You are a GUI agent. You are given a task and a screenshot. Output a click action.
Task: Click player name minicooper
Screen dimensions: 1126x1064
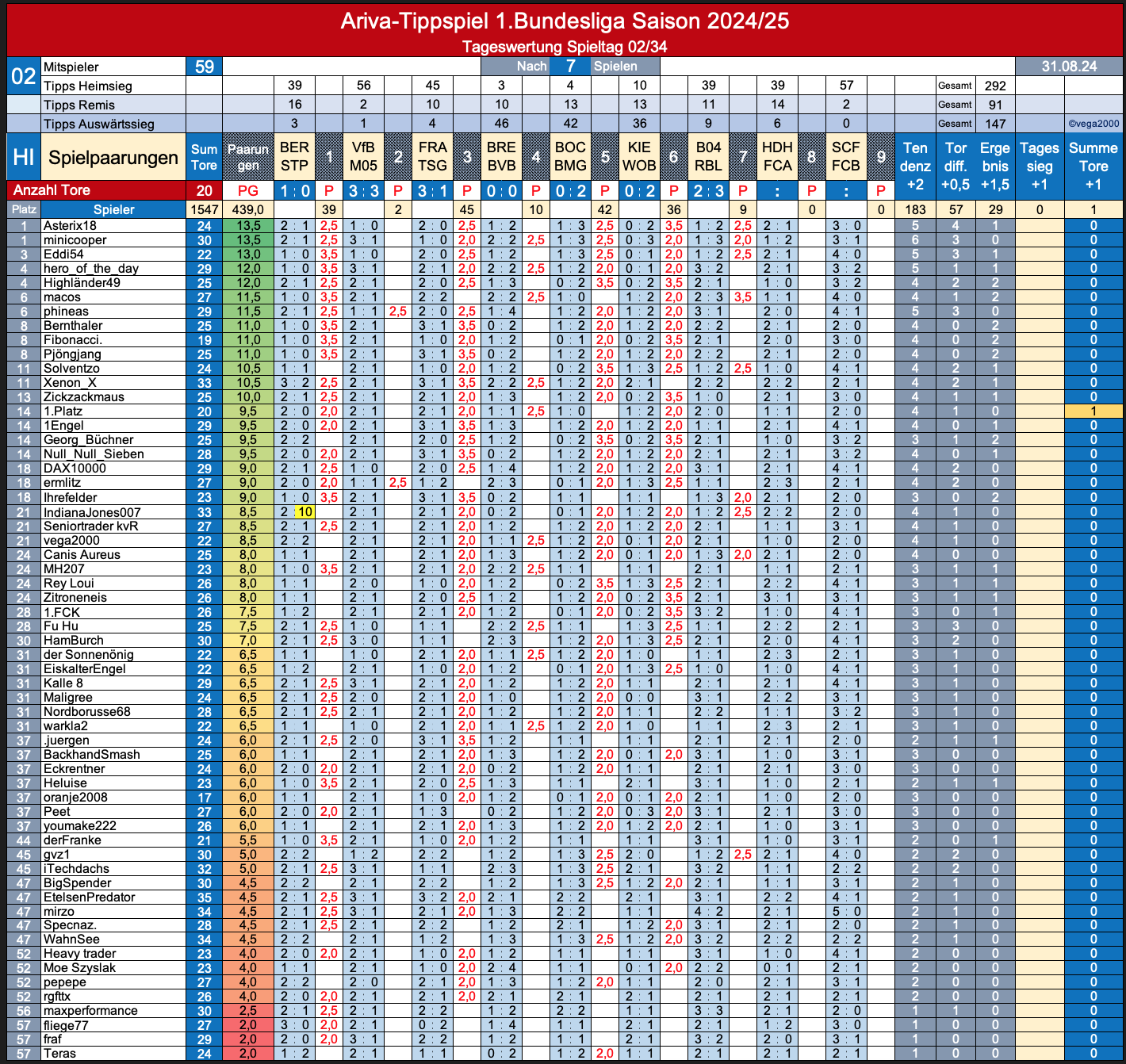click(75, 240)
